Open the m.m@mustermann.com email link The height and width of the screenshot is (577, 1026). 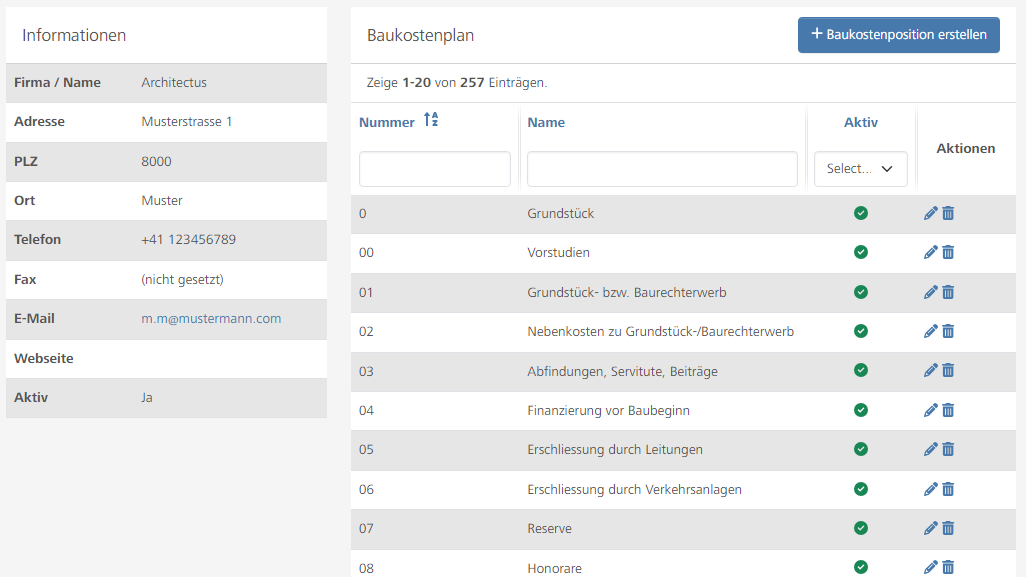pyautogui.click(x=211, y=319)
